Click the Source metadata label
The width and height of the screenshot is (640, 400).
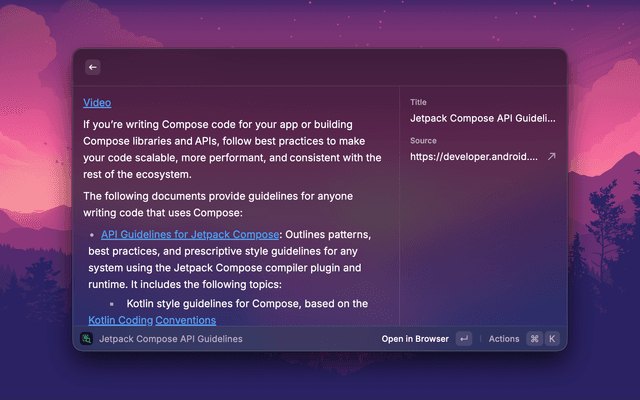pos(423,140)
